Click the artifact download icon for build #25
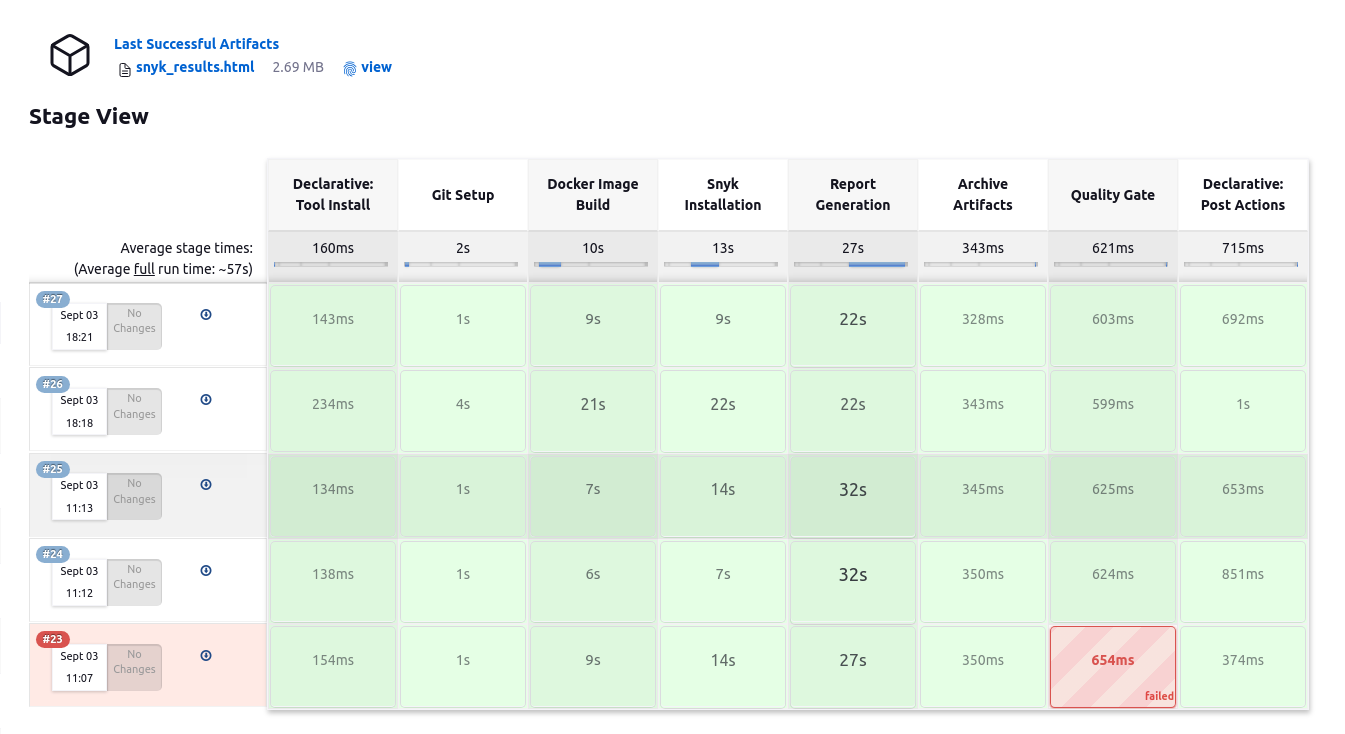1345x734 pixels. point(206,484)
